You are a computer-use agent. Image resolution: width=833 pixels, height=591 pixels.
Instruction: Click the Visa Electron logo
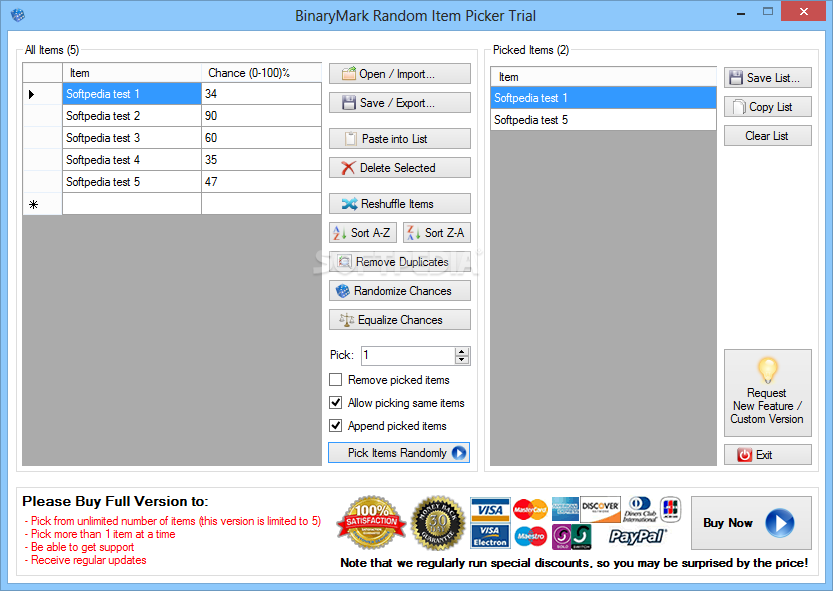point(490,536)
